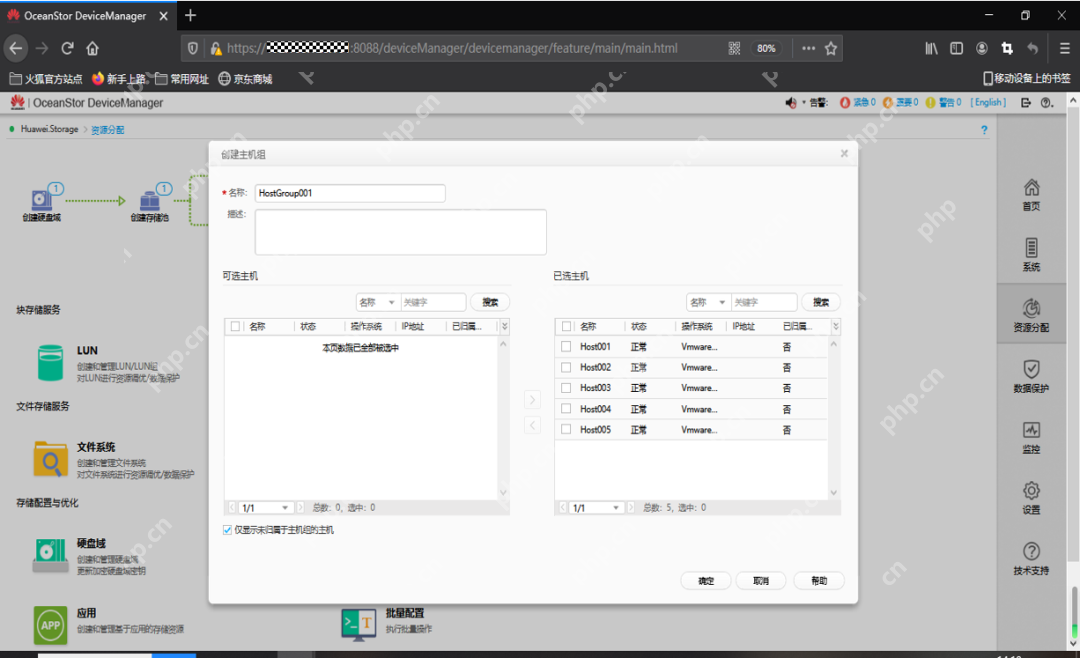Click the 确定 confirm button
This screenshot has height=658, width=1080.
tap(705, 580)
